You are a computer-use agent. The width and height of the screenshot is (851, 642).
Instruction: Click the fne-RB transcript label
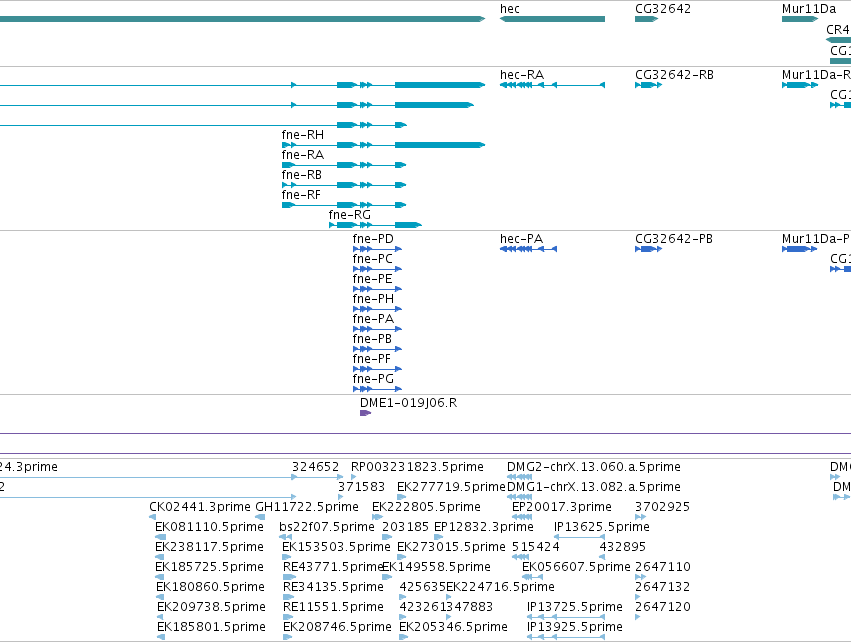[x=302, y=175]
